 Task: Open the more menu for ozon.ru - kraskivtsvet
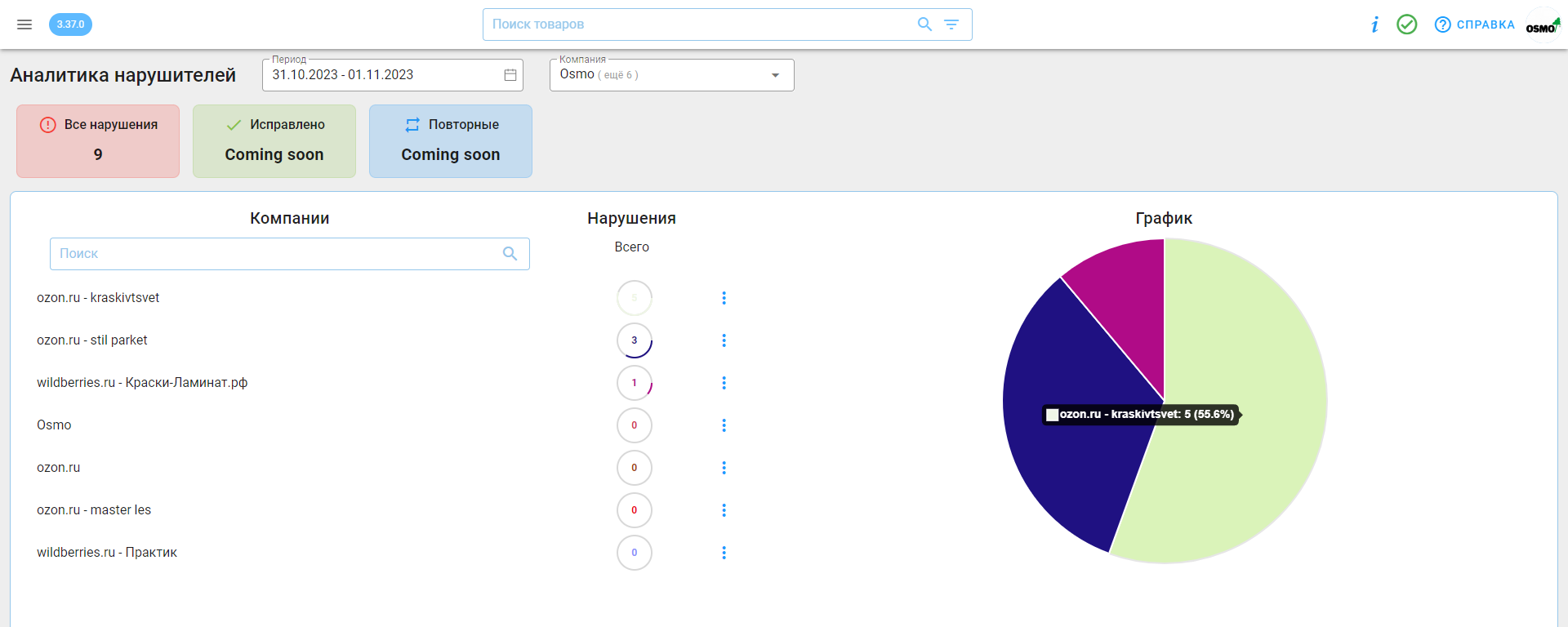point(724,298)
